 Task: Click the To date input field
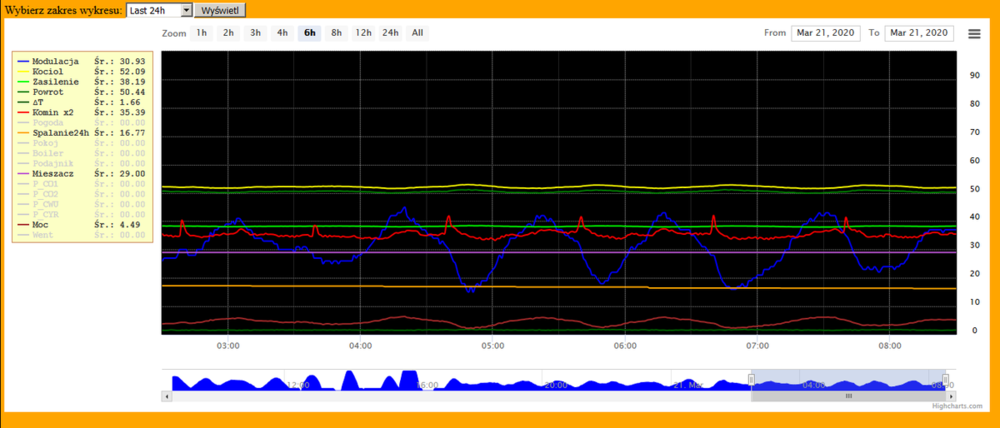(x=918, y=33)
